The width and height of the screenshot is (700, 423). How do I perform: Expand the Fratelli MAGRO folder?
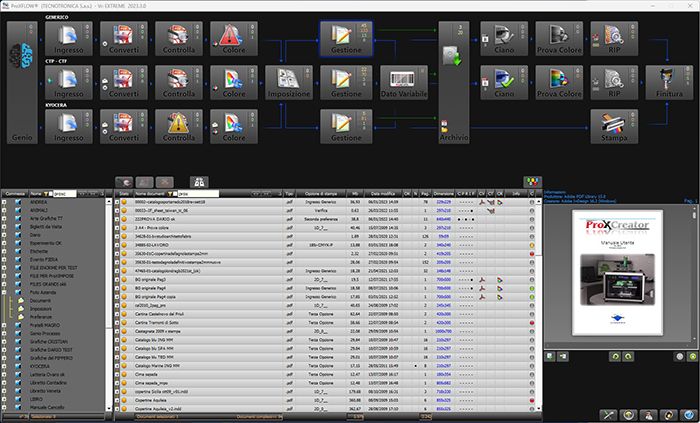click(4, 325)
